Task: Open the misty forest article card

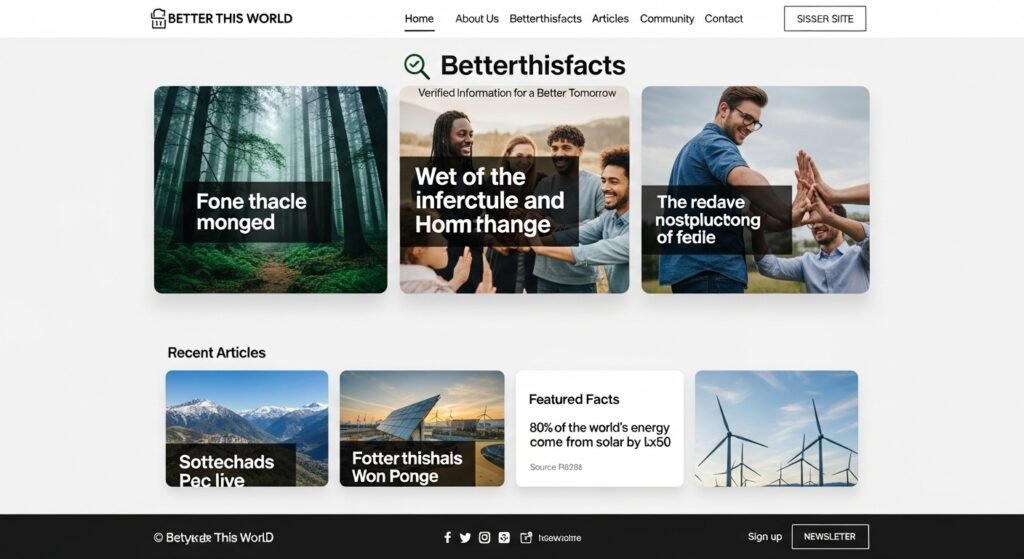Action: pyautogui.click(x=270, y=189)
